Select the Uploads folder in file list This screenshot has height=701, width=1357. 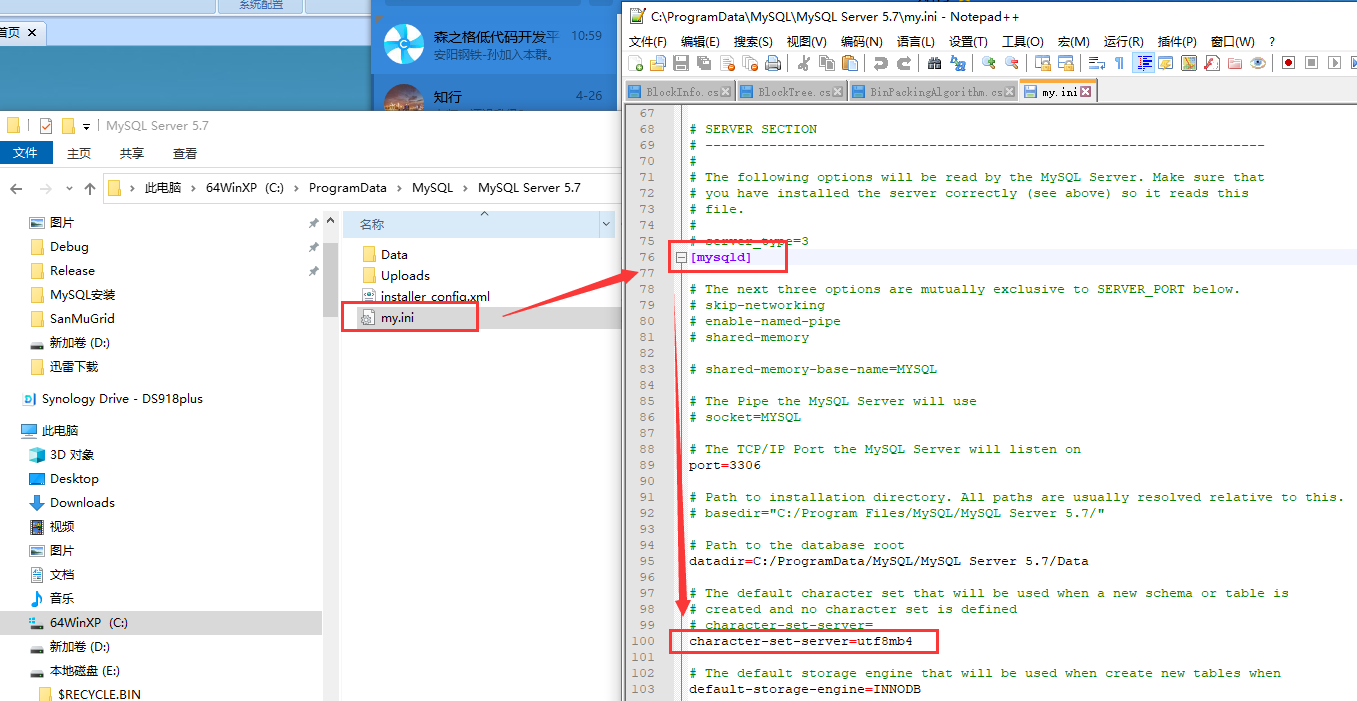(x=405, y=276)
